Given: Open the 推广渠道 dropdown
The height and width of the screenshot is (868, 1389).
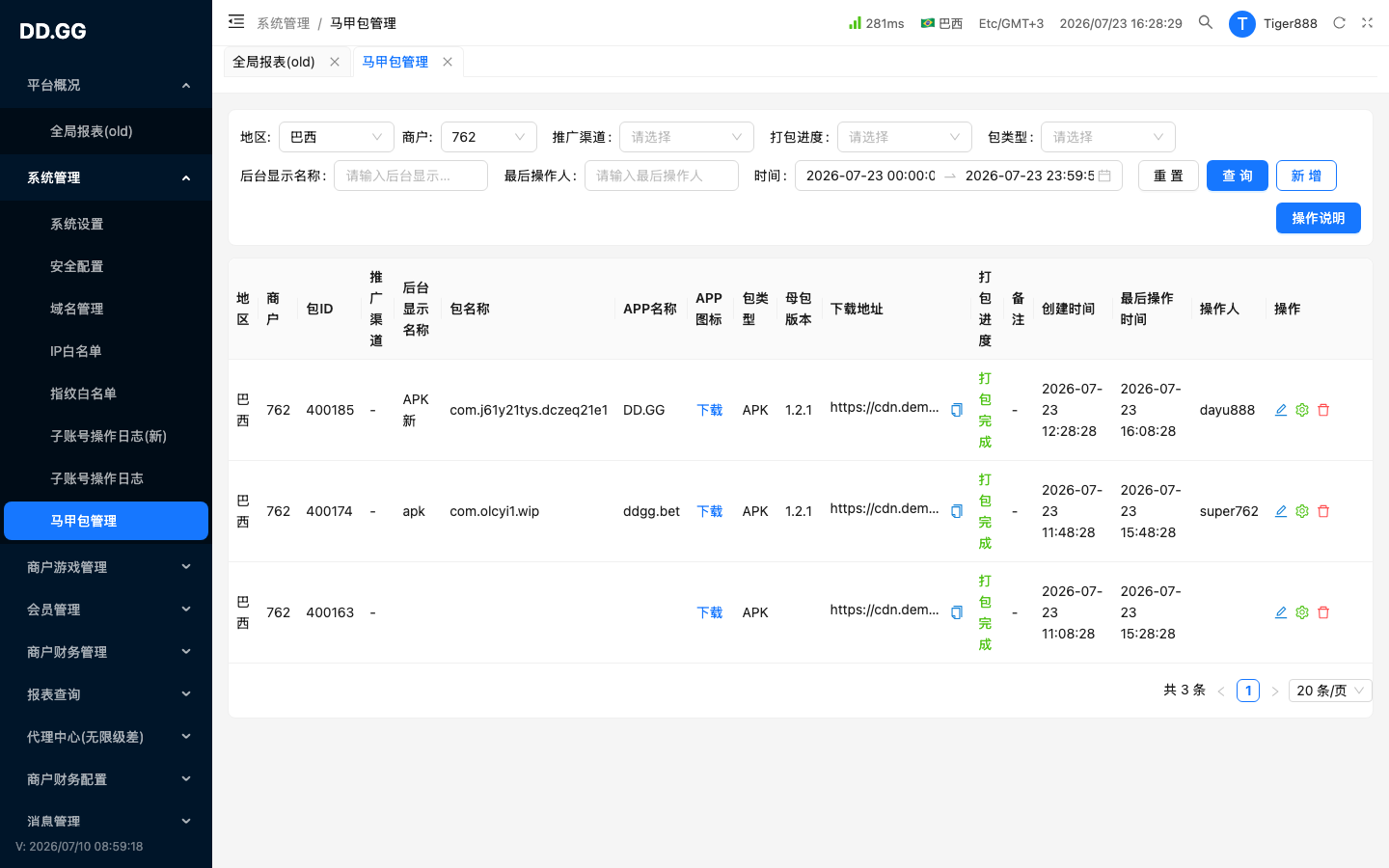Looking at the screenshot, I should tap(687, 137).
